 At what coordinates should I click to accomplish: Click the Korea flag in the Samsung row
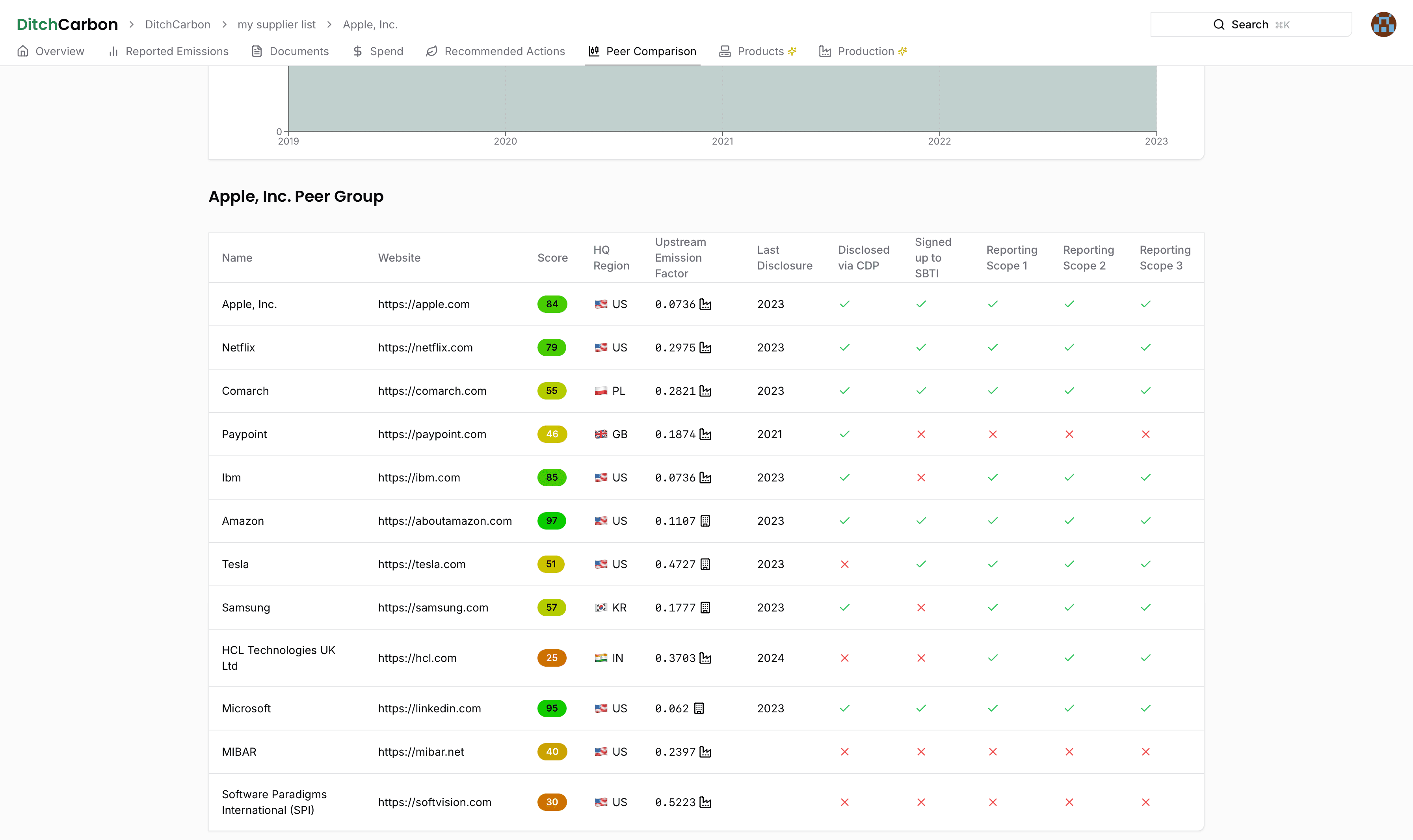click(x=601, y=608)
